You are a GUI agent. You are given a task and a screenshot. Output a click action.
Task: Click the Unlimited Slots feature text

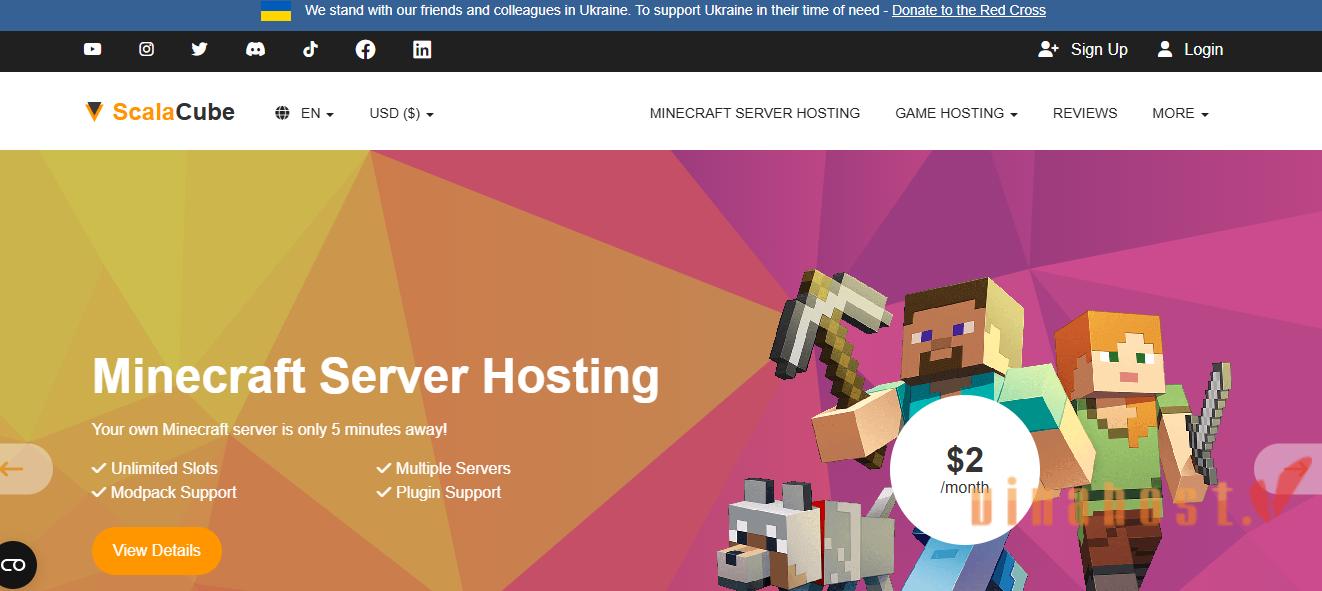(x=164, y=468)
